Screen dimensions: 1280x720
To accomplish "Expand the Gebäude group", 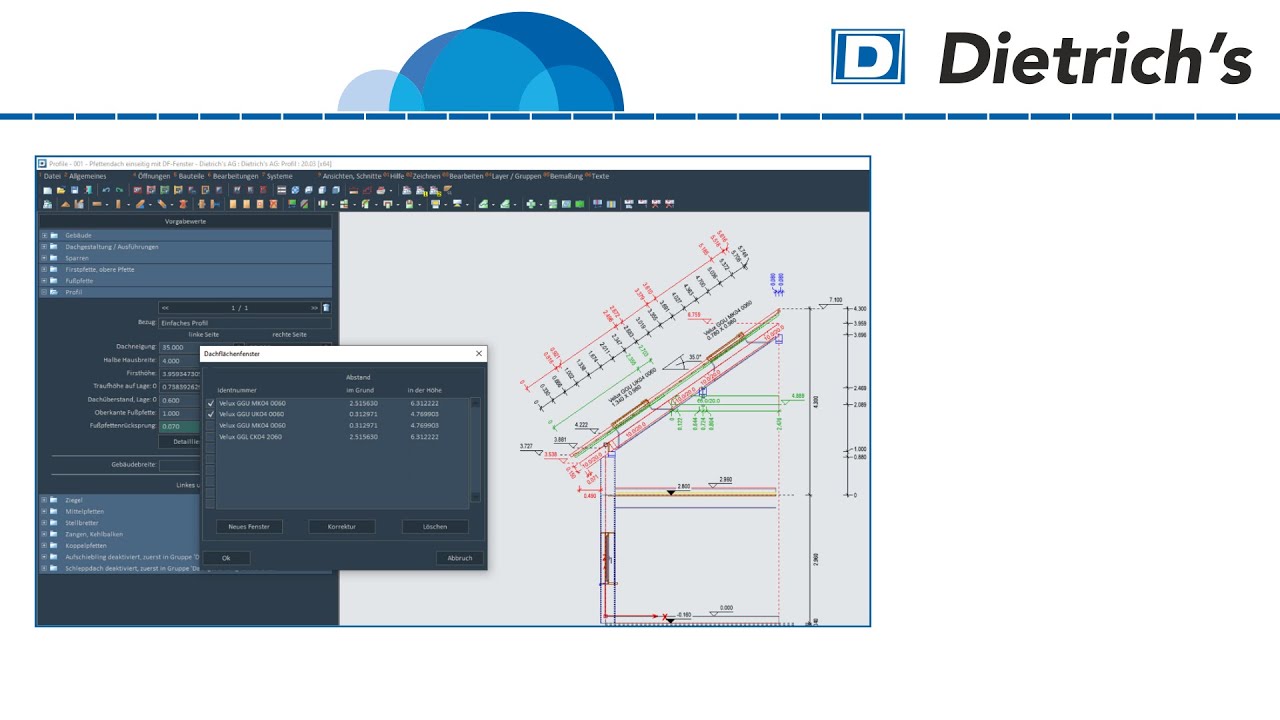I will pyautogui.click(x=44, y=235).
